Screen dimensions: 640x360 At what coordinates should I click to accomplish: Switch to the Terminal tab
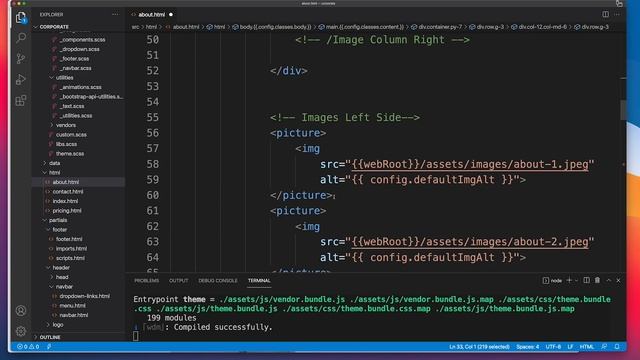259,280
